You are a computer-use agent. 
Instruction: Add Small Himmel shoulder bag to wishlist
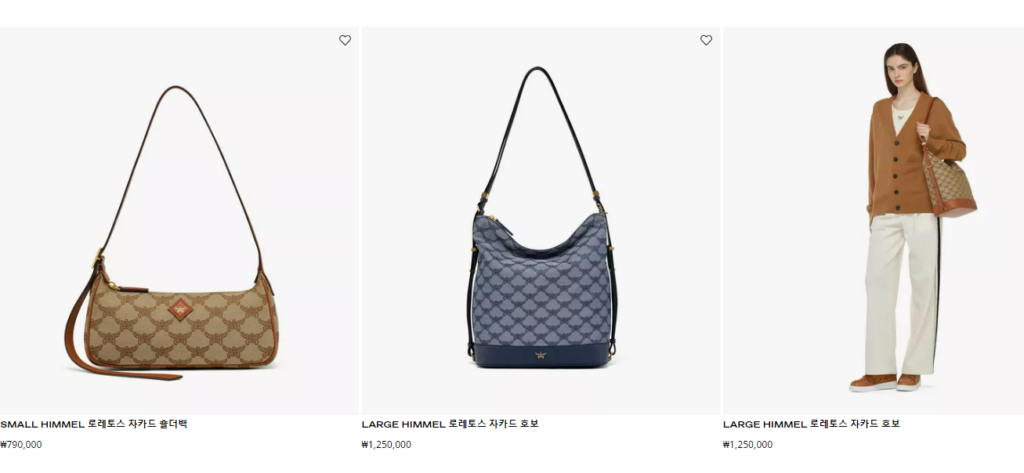(345, 40)
